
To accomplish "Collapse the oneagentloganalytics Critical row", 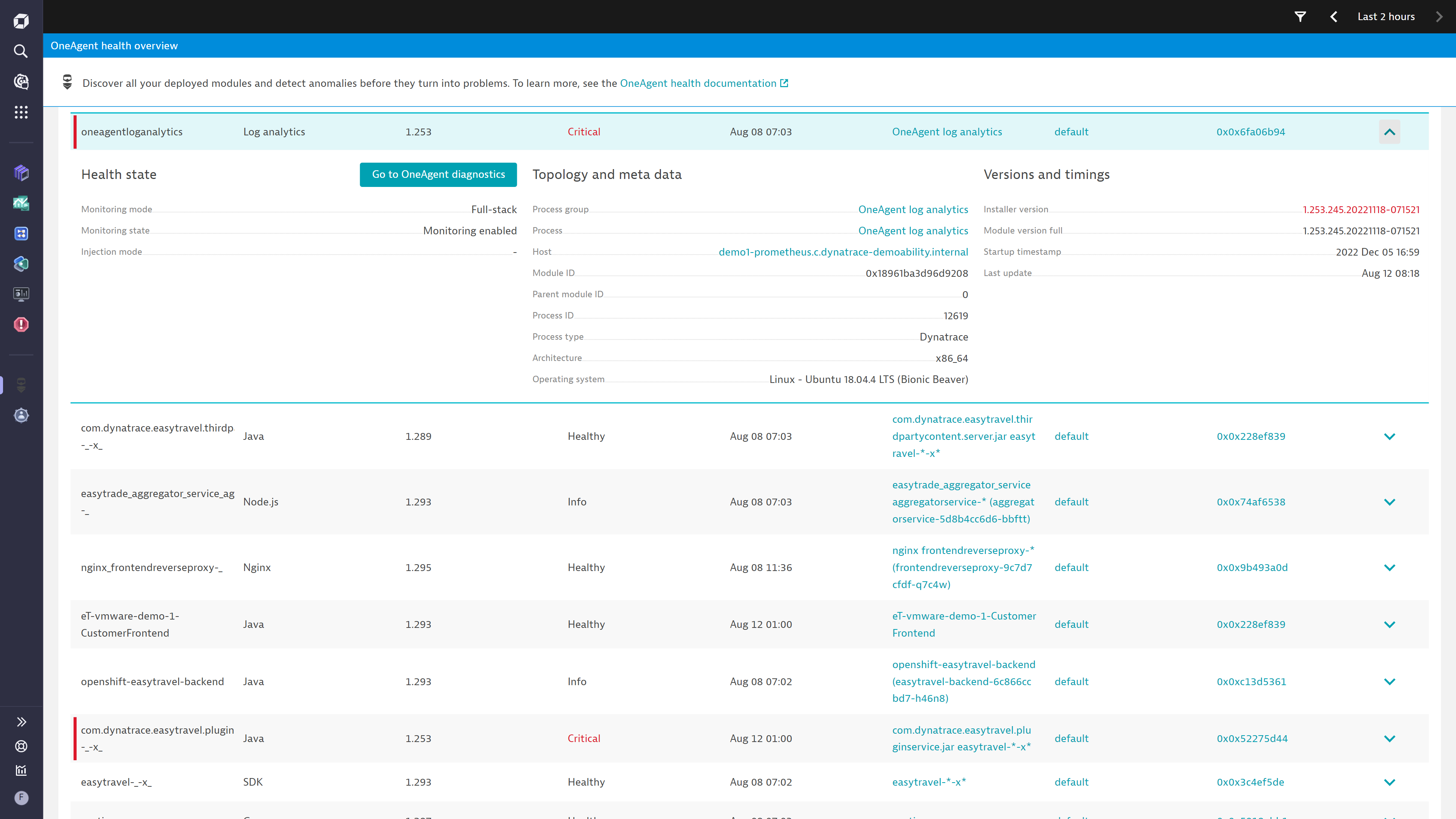I will [1390, 131].
